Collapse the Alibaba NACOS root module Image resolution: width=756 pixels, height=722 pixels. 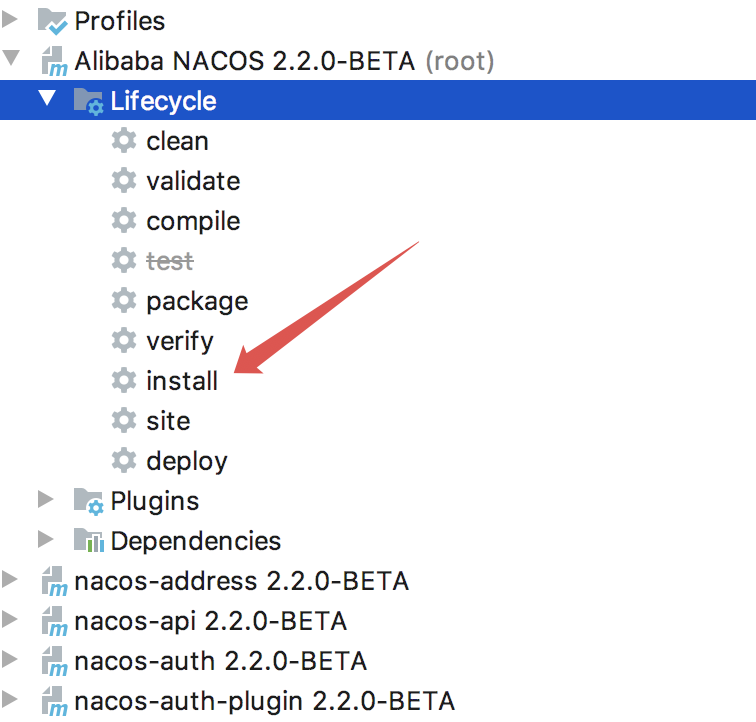11,60
